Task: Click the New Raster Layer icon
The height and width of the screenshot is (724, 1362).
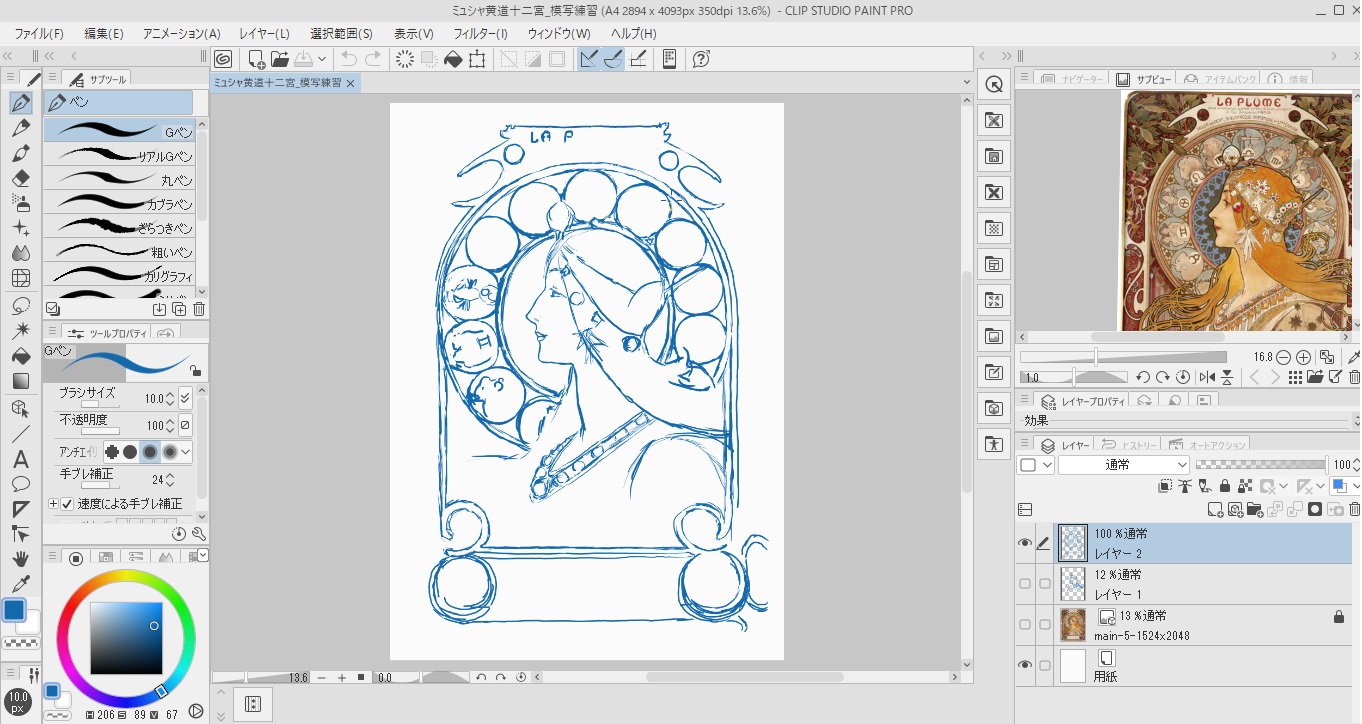Action: [1215, 509]
